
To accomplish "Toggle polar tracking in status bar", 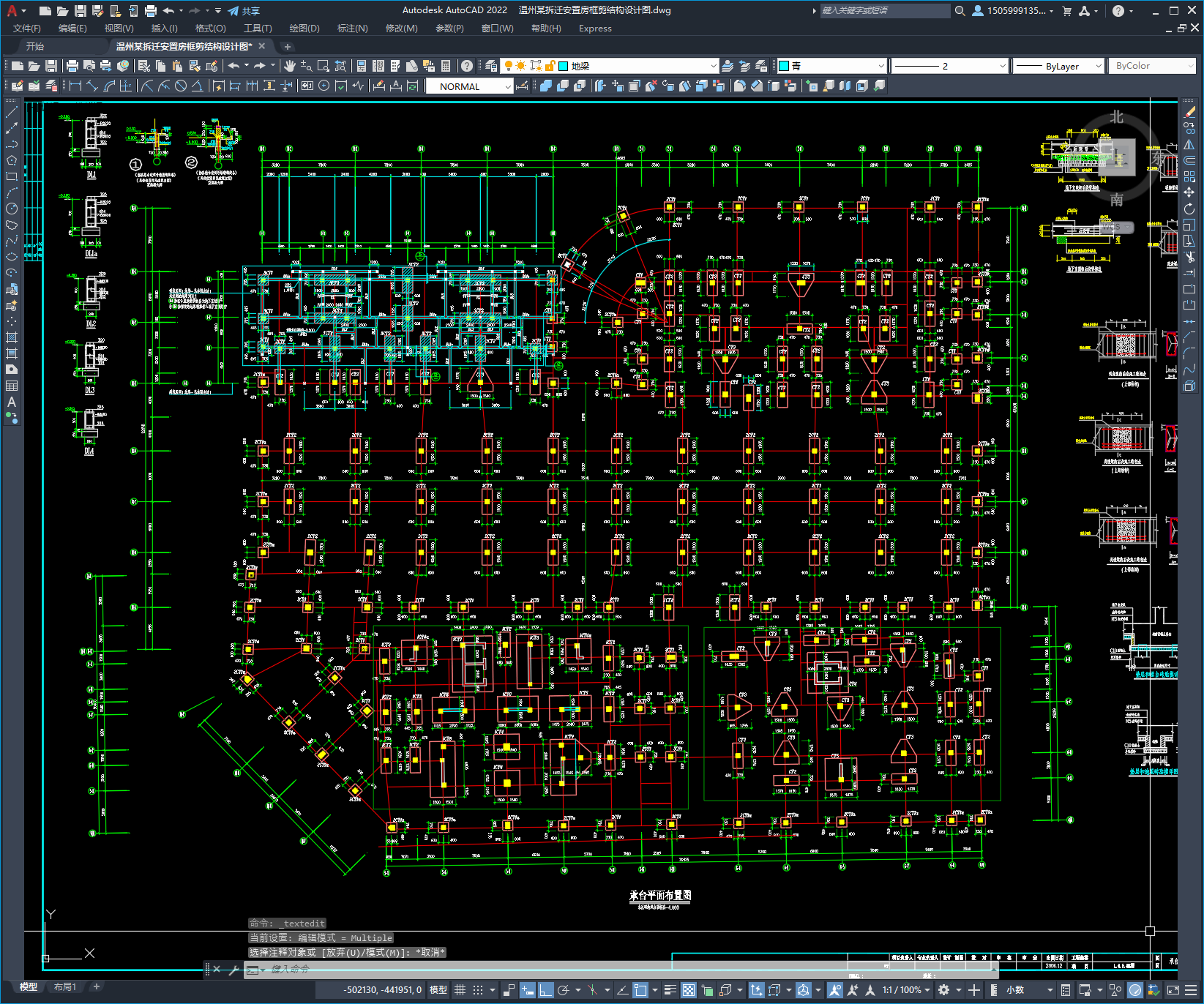I will (564, 990).
